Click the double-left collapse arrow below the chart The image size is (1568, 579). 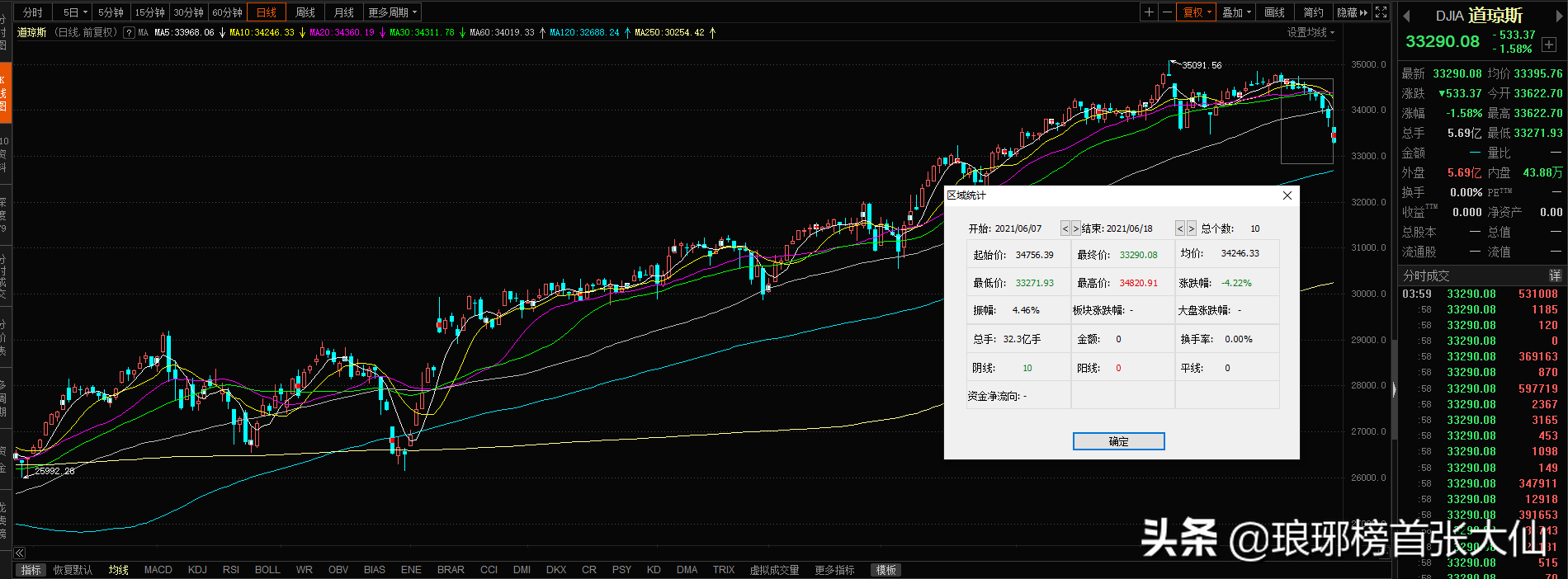(20, 553)
